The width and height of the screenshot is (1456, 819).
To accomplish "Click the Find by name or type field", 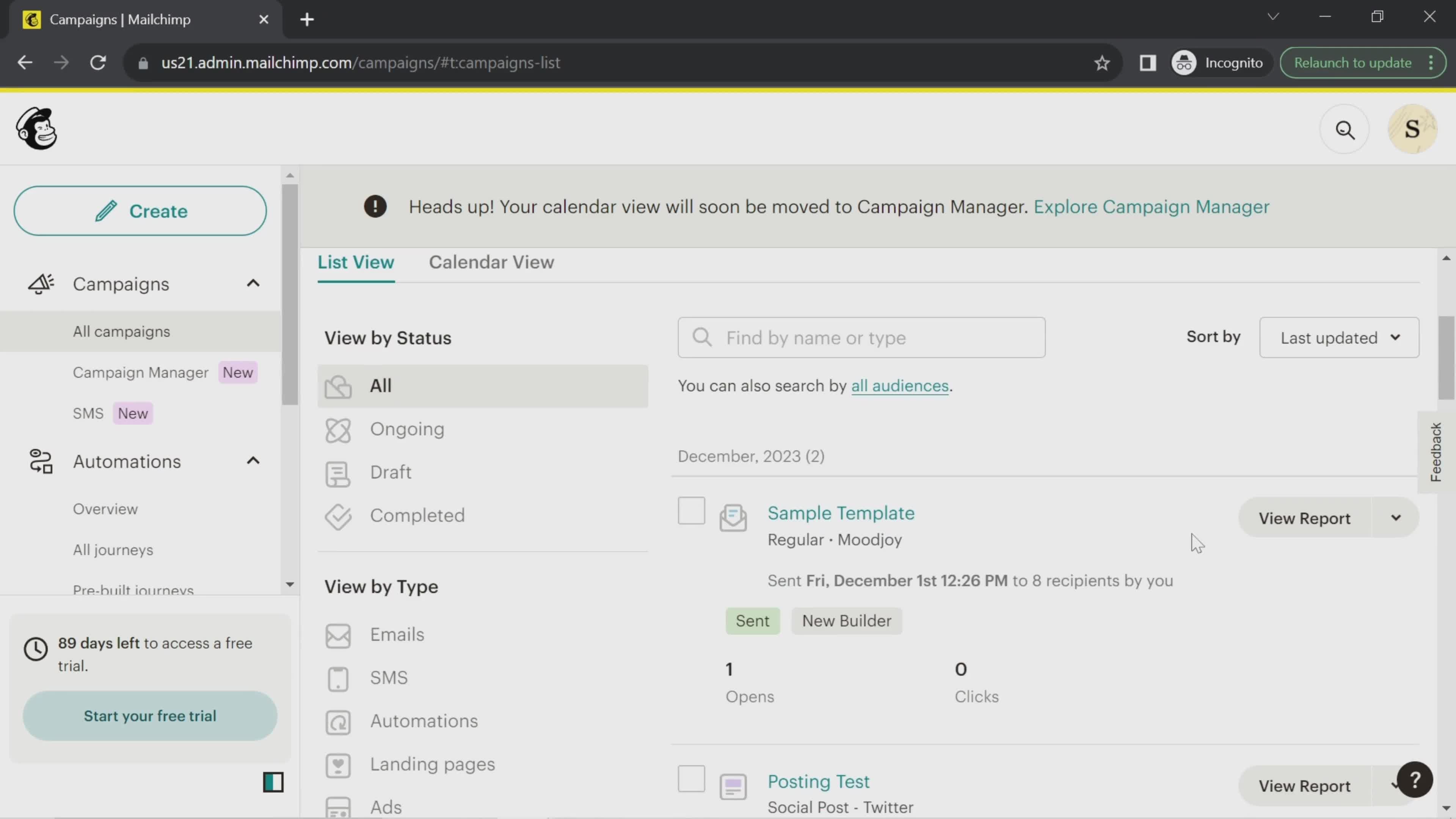I will pos(861,337).
